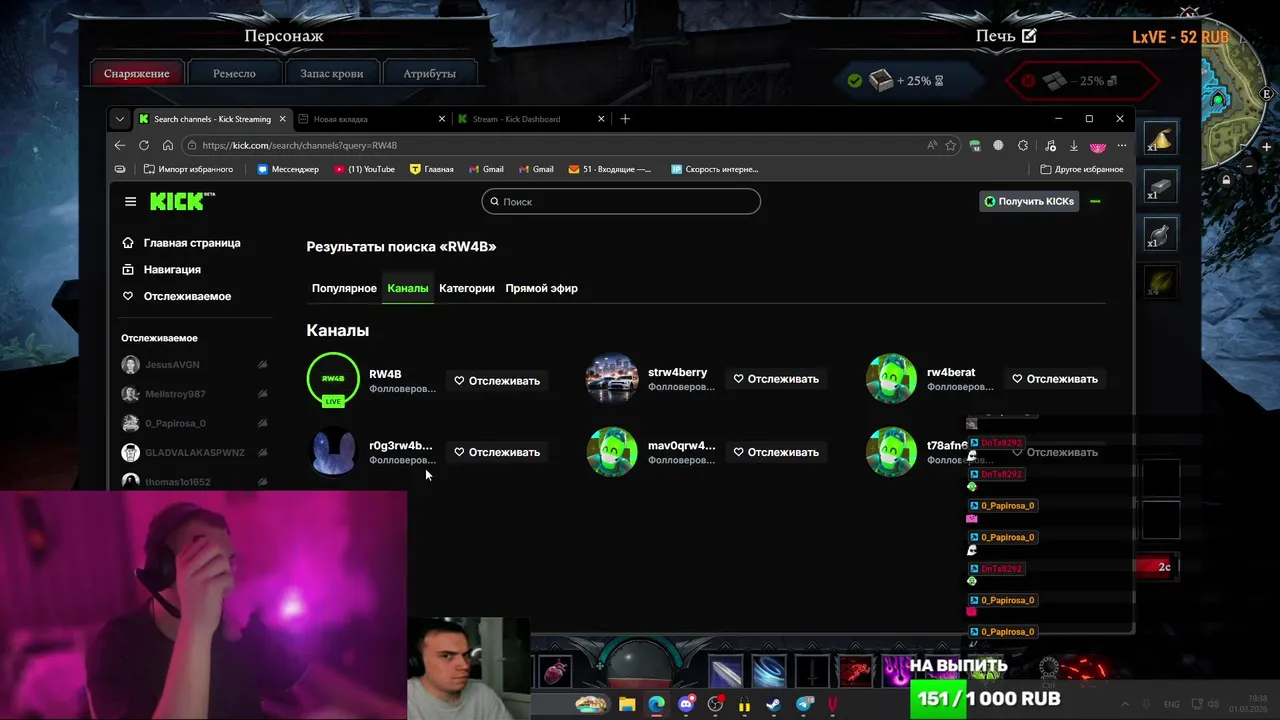Open the pink profile icon in browser toolbar
This screenshot has height=720, width=1280.
coord(1098,146)
